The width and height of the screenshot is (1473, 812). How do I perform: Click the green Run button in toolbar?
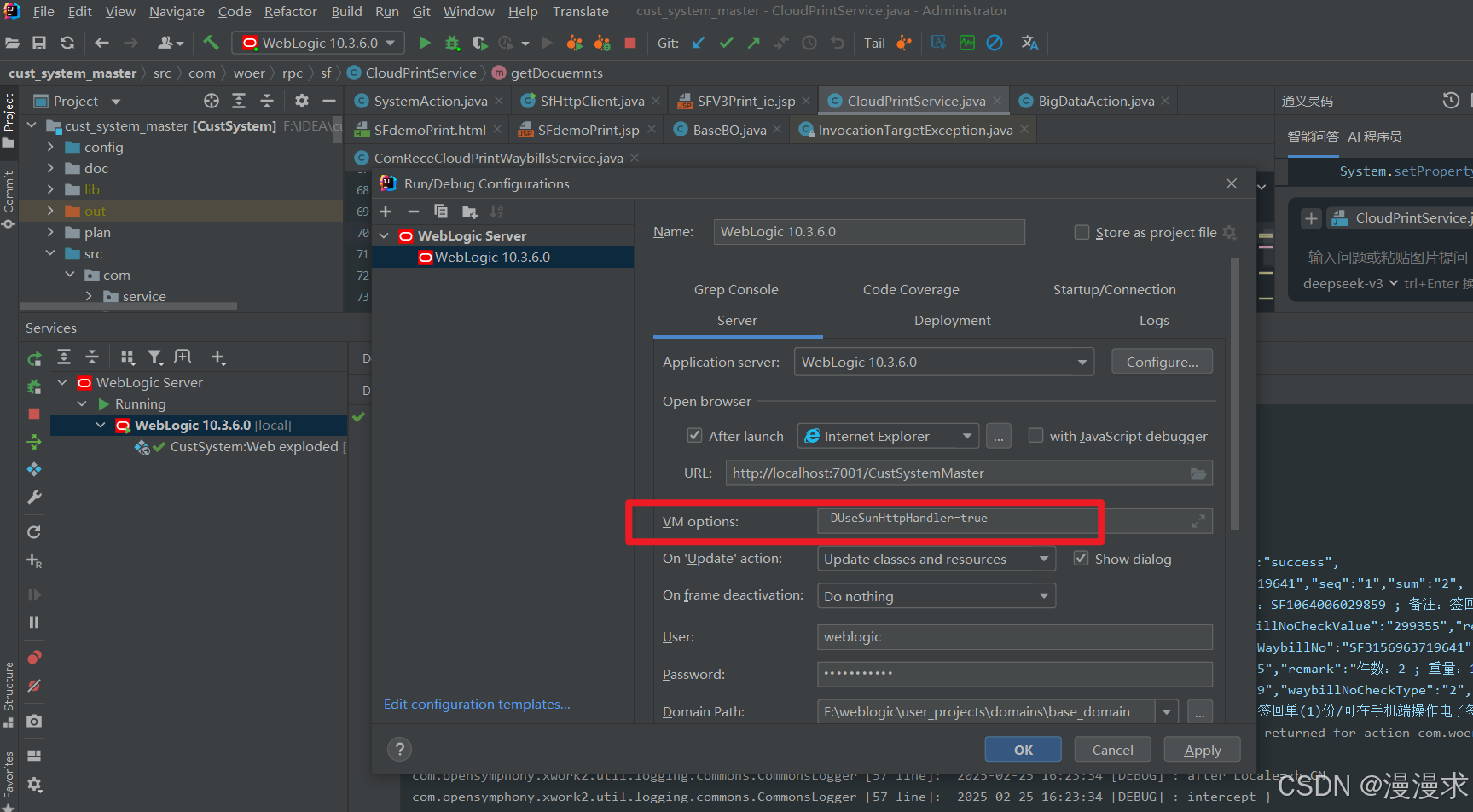[x=425, y=43]
